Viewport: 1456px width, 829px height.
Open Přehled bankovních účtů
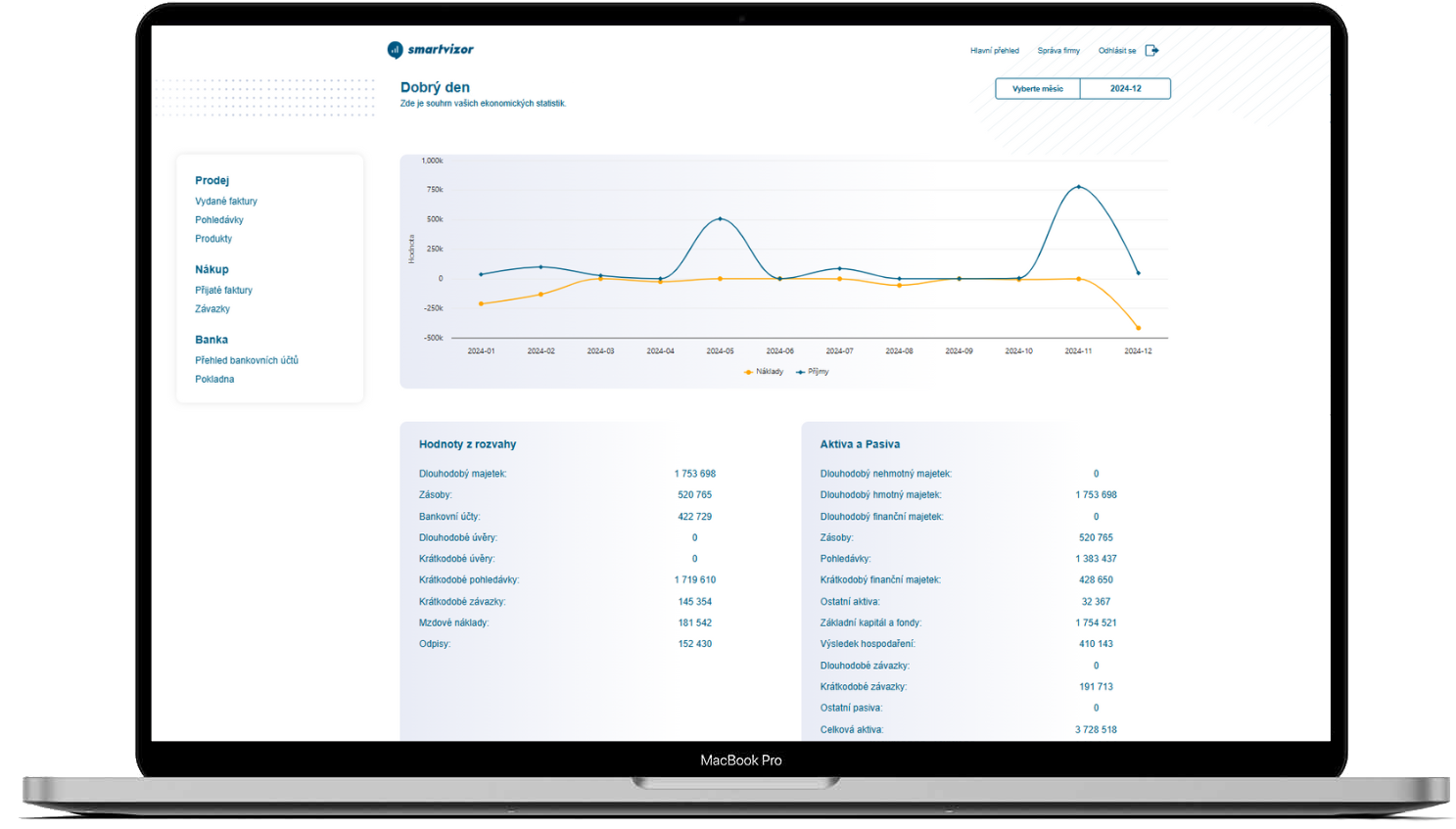click(x=247, y=361)
